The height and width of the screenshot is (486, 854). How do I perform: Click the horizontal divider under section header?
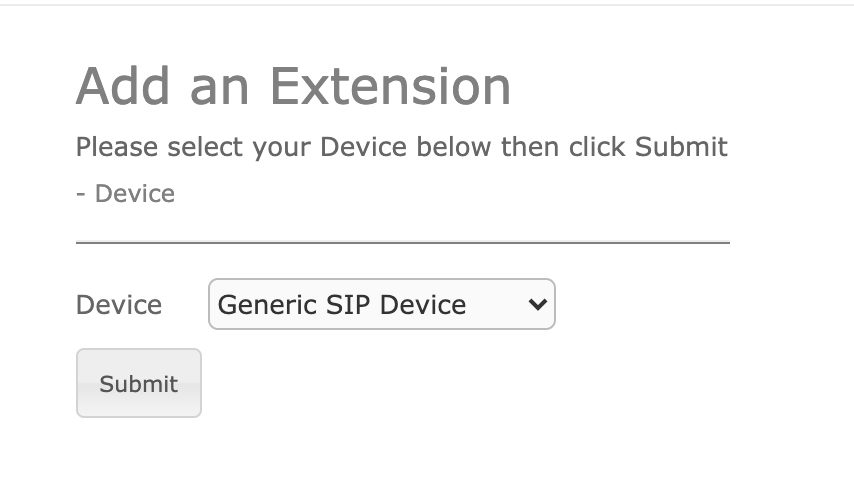click(403, 242)
